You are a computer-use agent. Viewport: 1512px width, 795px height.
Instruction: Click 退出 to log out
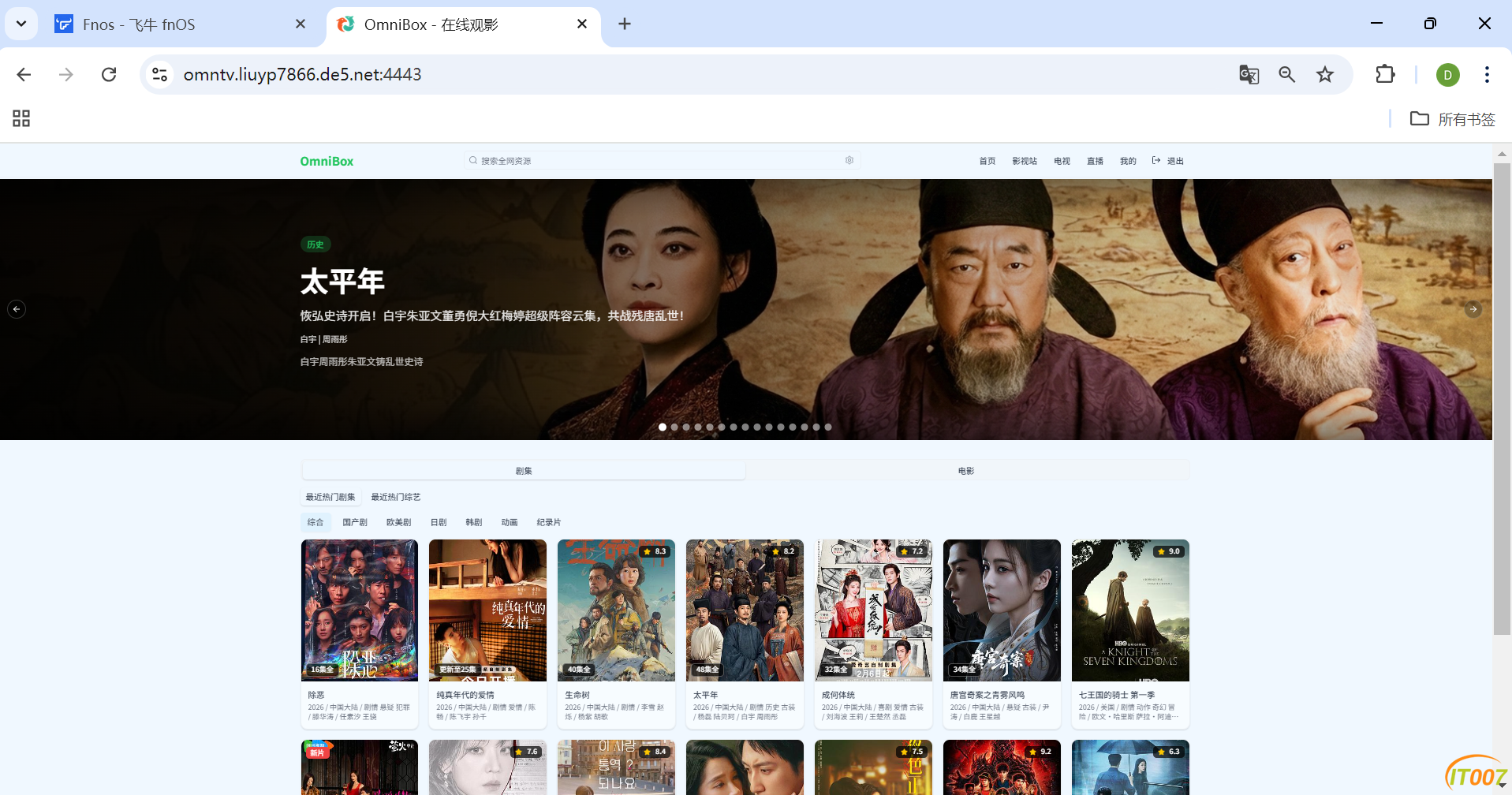tap(1174, 160)
